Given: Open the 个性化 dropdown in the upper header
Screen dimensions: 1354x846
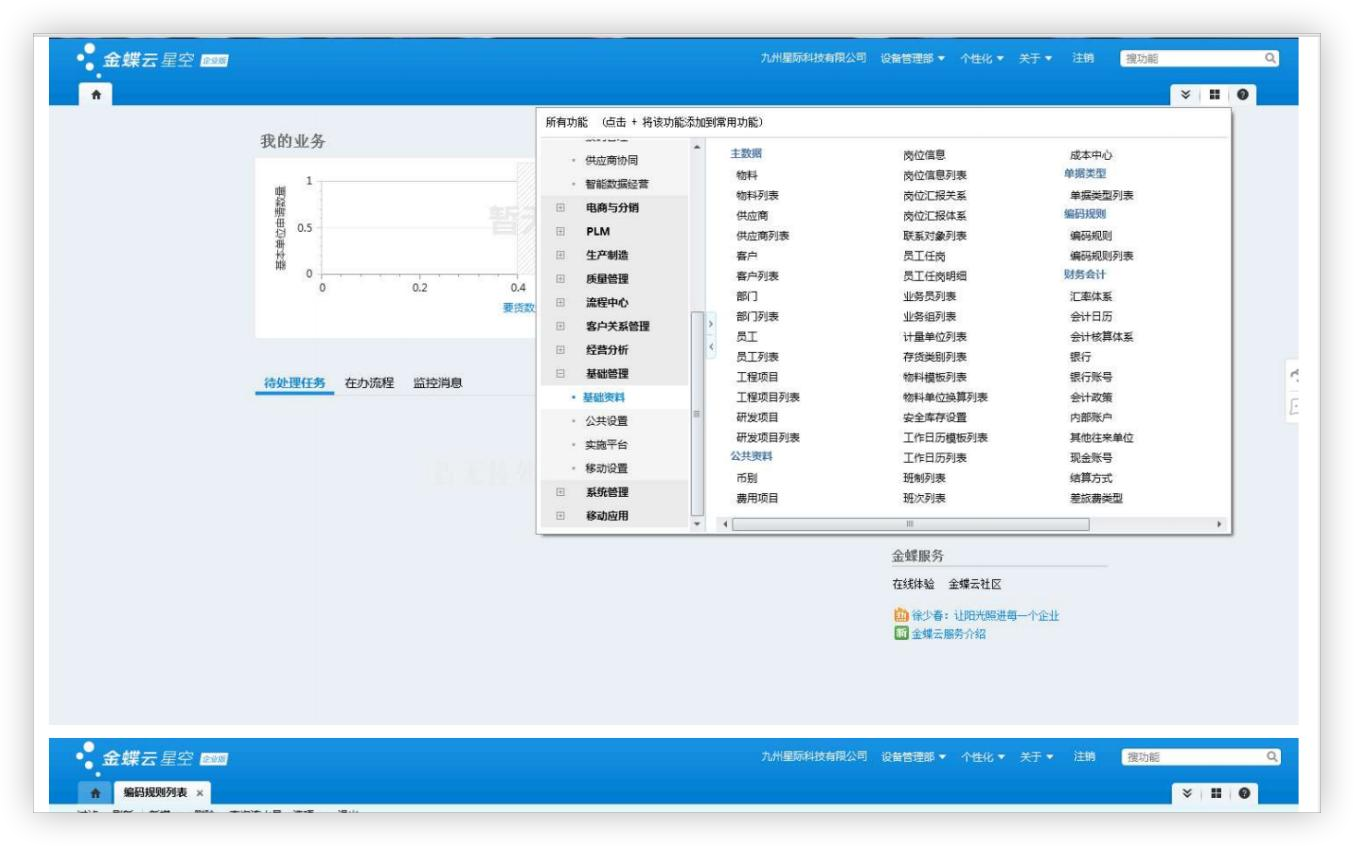Looking at the screenshot, I should pos(982,59).
